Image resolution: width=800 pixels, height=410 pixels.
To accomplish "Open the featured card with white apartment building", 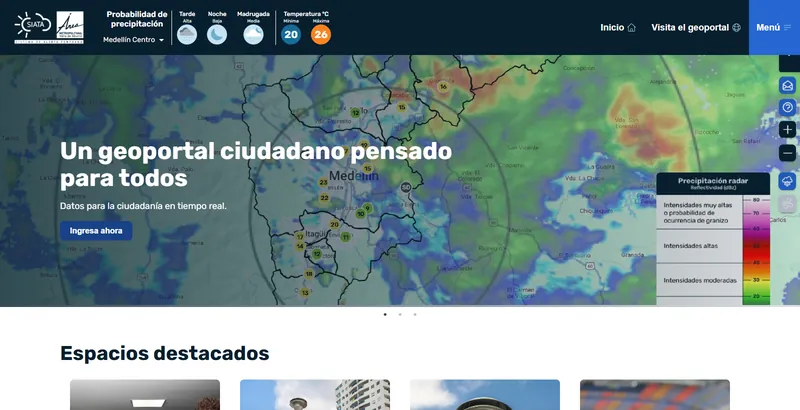I will click(x=315, y=395).
